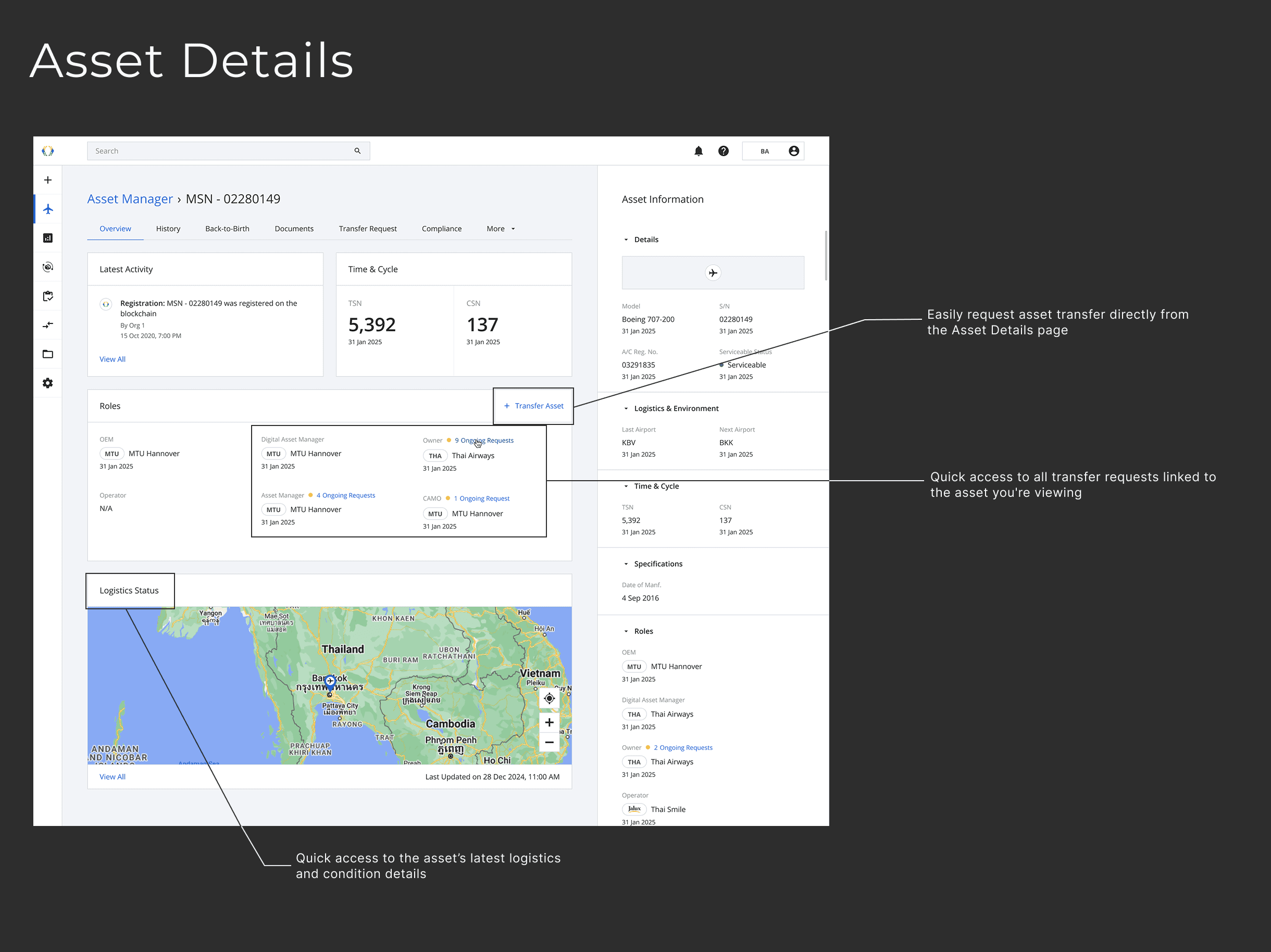Click the map locate-me target button
The height and width of the screenshot is (952, 1271).
click(x=549, y=698)
